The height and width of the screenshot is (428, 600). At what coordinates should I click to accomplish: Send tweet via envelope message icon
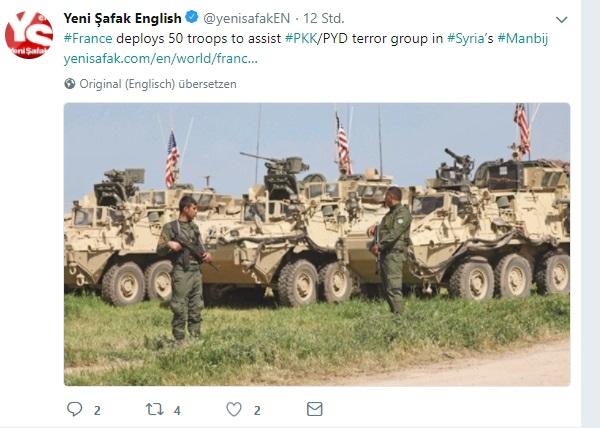(x=315, y=409)
